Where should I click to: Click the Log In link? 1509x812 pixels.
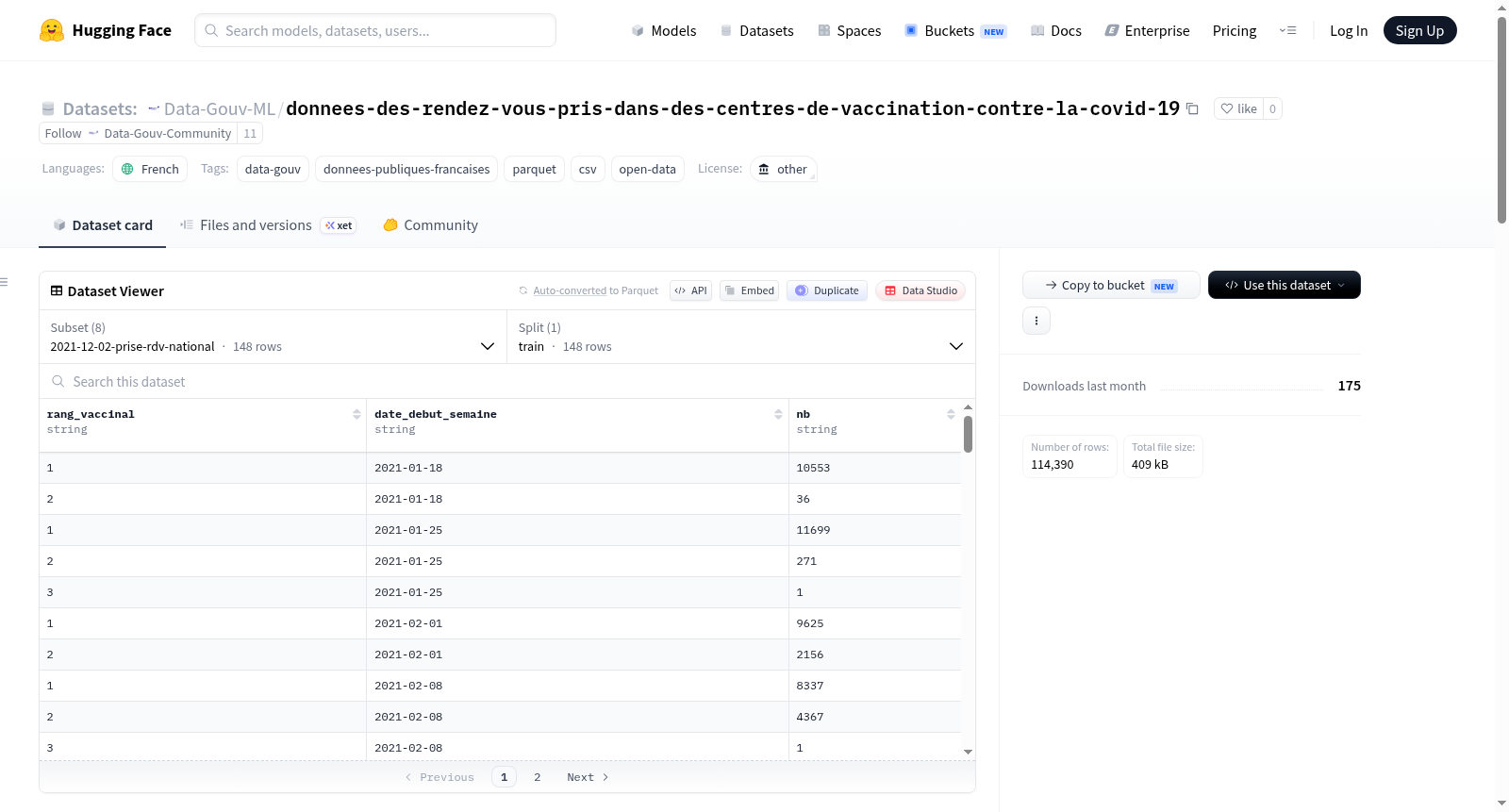[x=1349, y=30]
